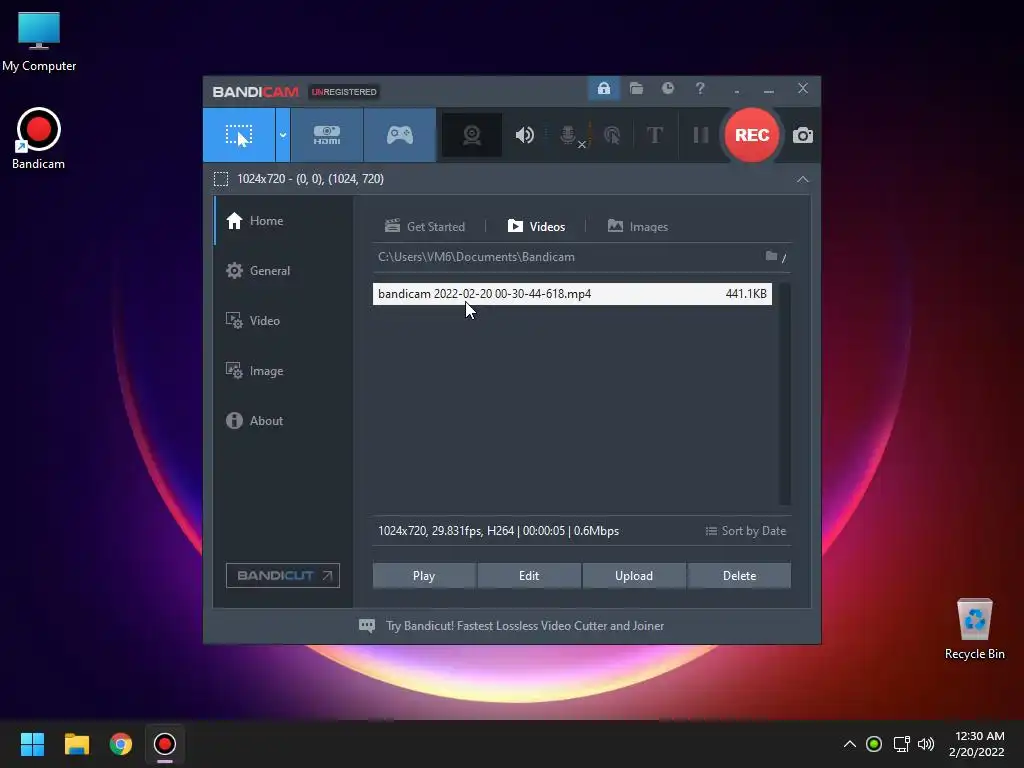The image size is (1024, 768).
Task: Open Google Chrome from the taskbar
Action: 121,744
